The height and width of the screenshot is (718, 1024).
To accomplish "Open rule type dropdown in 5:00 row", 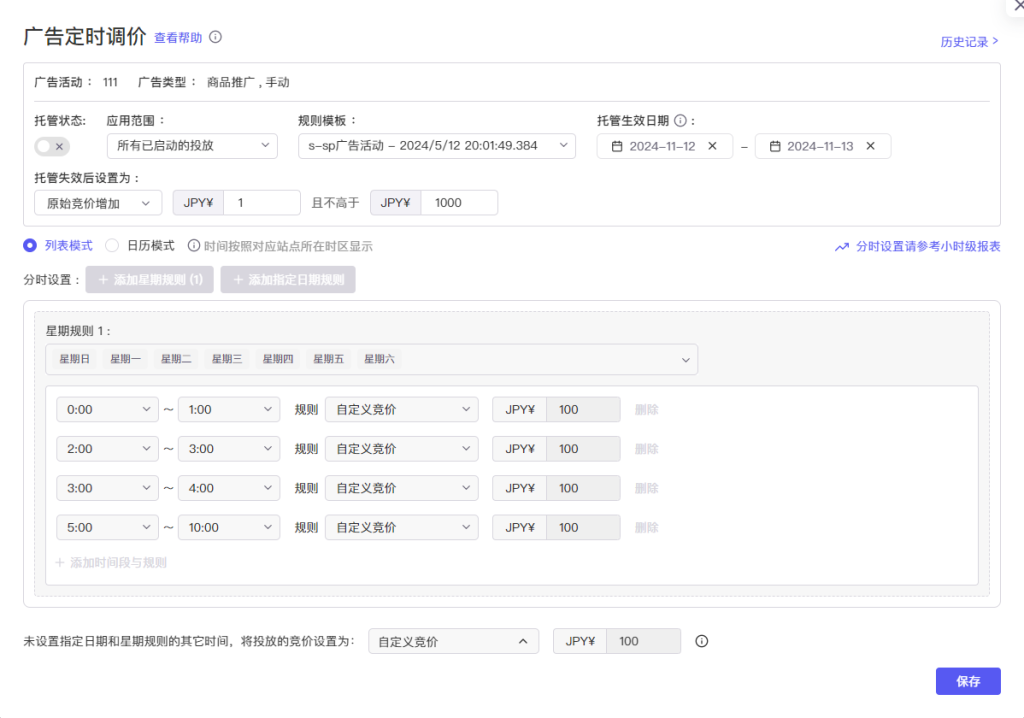I will (402, 527).
